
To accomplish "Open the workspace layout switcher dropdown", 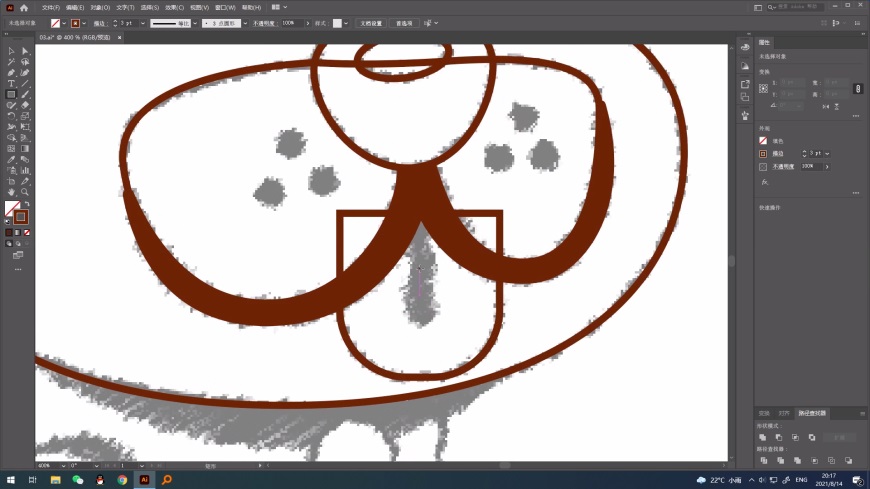I will tap(280, 7).
